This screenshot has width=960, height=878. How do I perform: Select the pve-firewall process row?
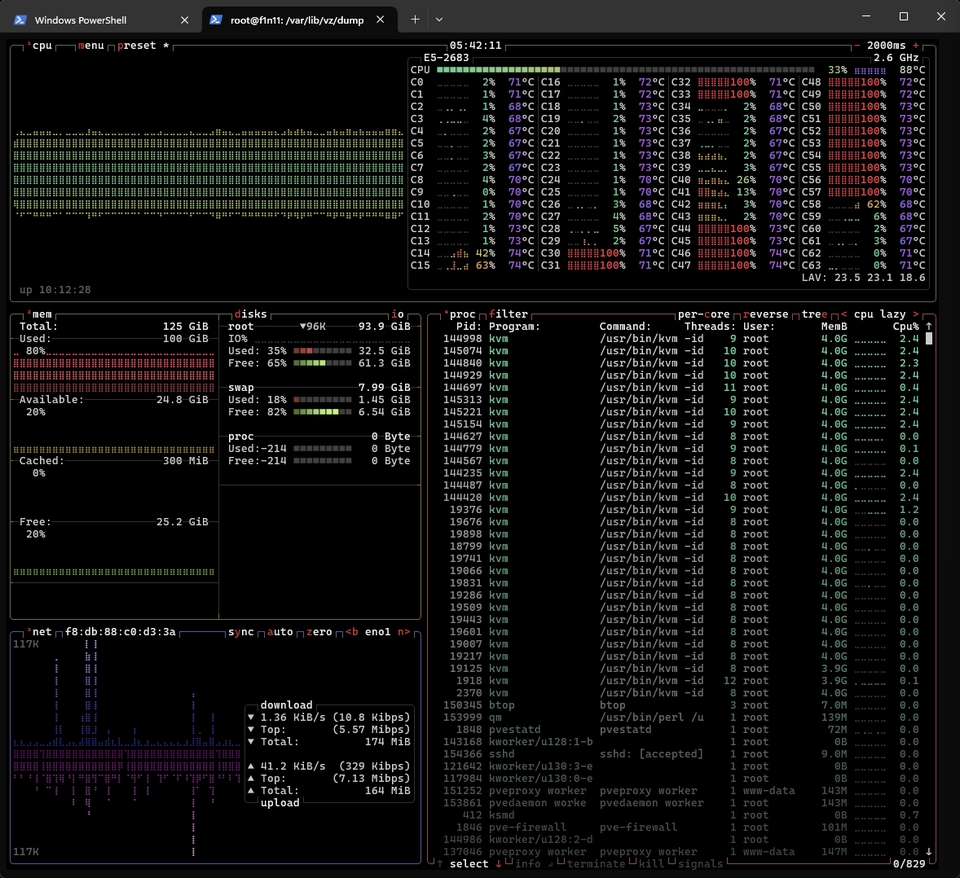[681, 828]
